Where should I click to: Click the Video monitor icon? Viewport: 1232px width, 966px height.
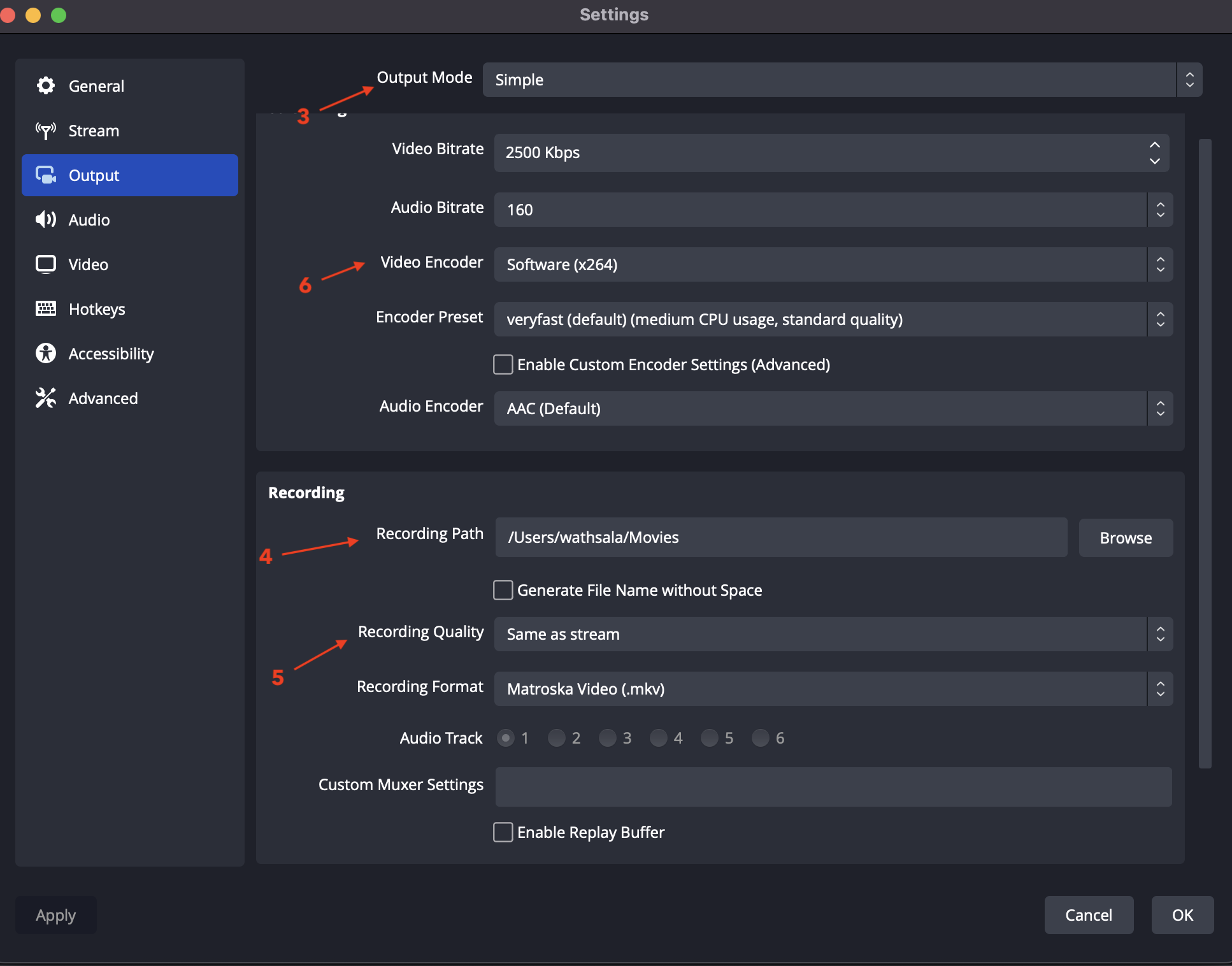point(46,264)
